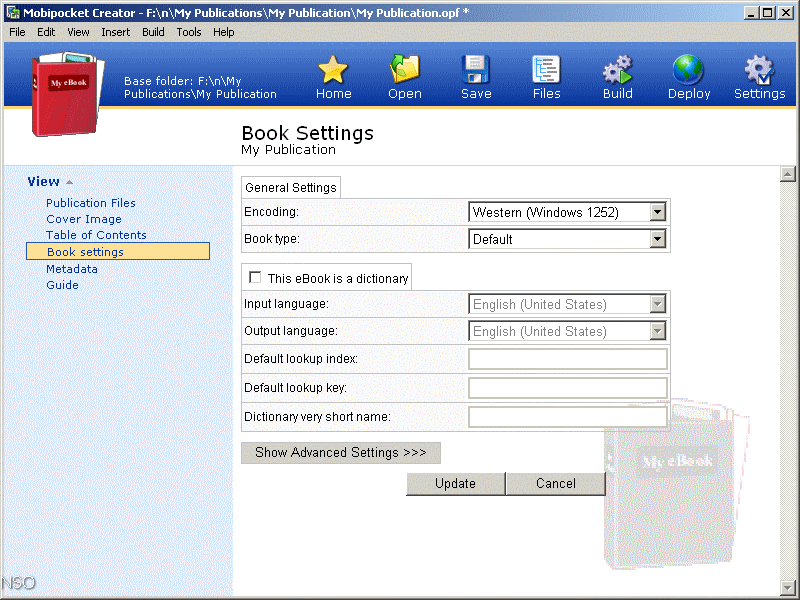
Task: Open the Tools menu
Action: tap(189, 32)
